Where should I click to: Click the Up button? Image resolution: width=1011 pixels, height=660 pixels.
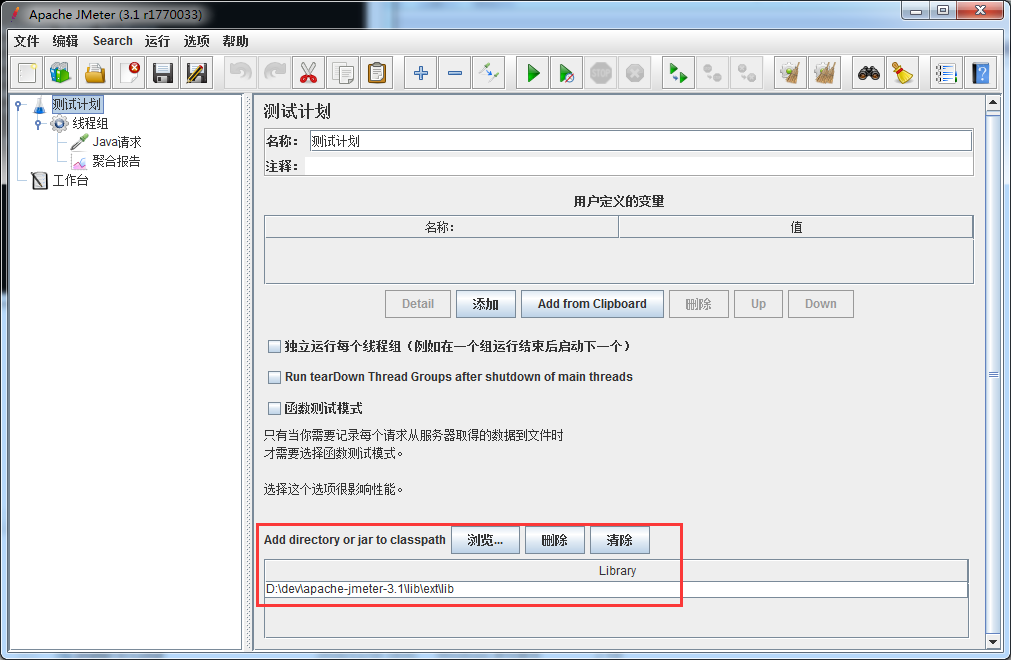[758, 304]
